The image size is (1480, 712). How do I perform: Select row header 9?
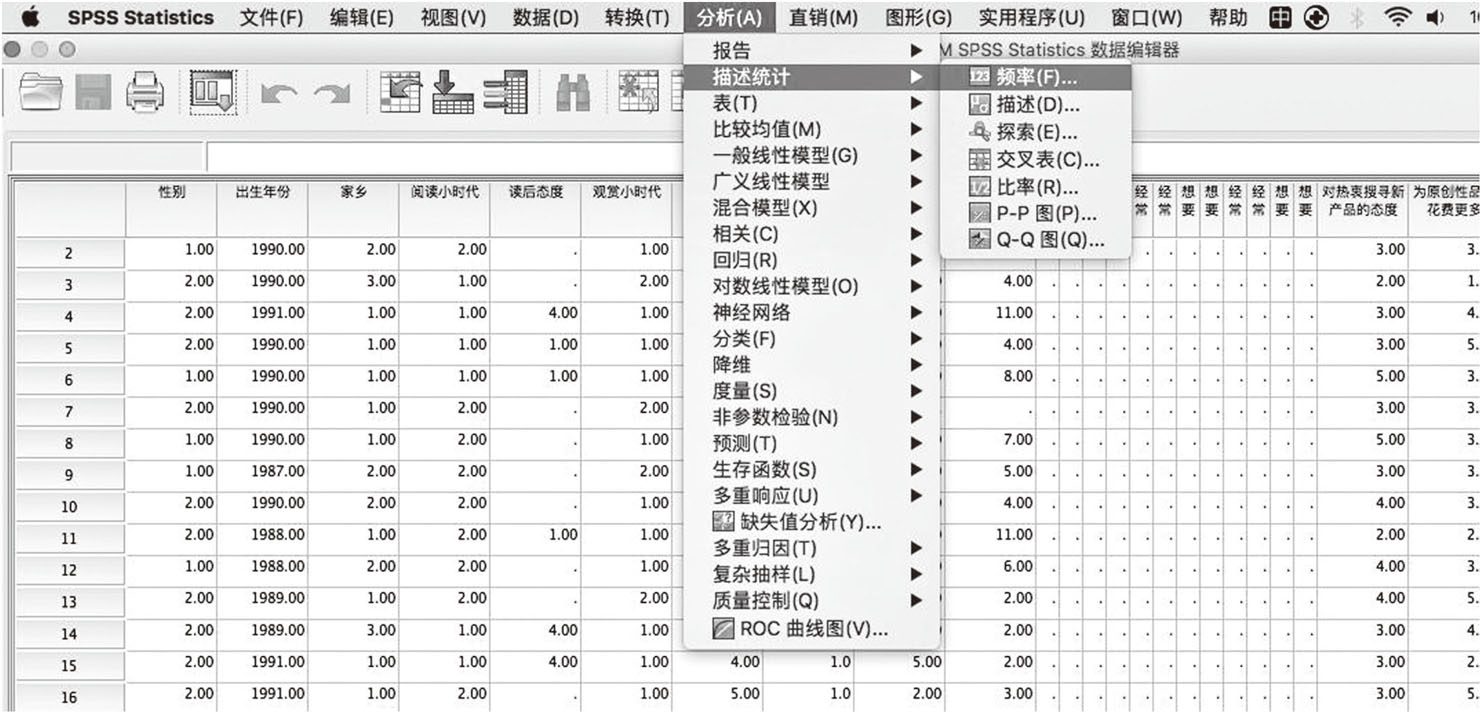pyautogui.click(x=69, y=475)
